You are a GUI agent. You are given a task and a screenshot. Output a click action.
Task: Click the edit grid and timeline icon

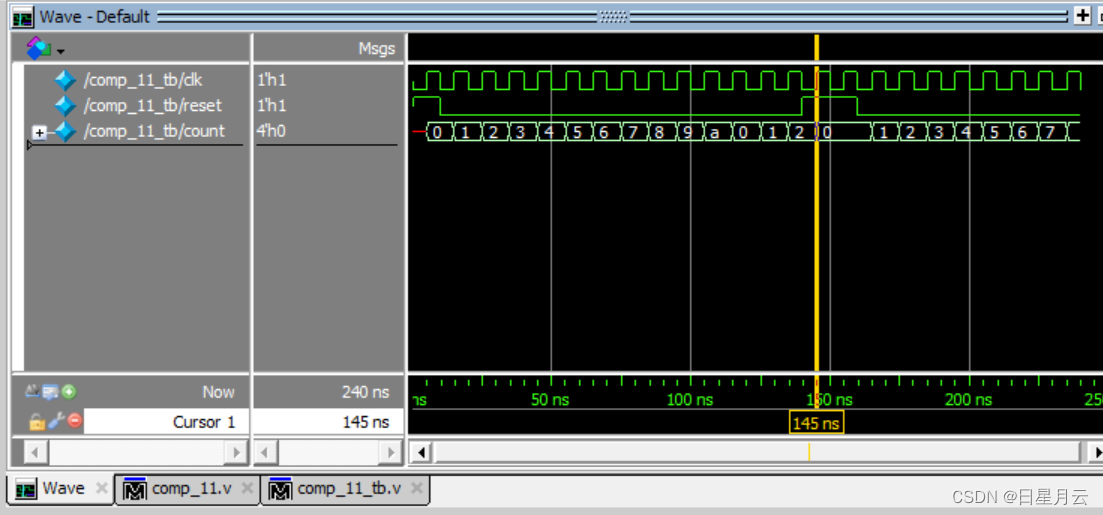coord(51,391)
